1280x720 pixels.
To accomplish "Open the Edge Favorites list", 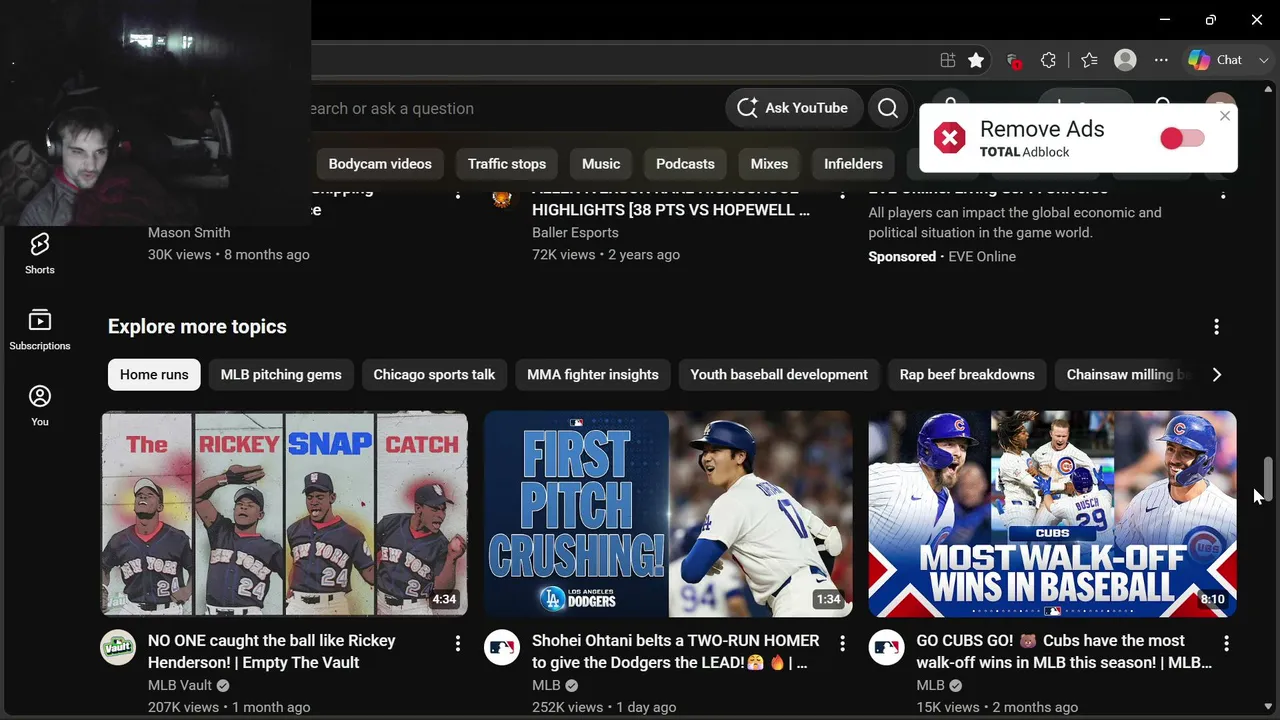I will (1089, 60).
